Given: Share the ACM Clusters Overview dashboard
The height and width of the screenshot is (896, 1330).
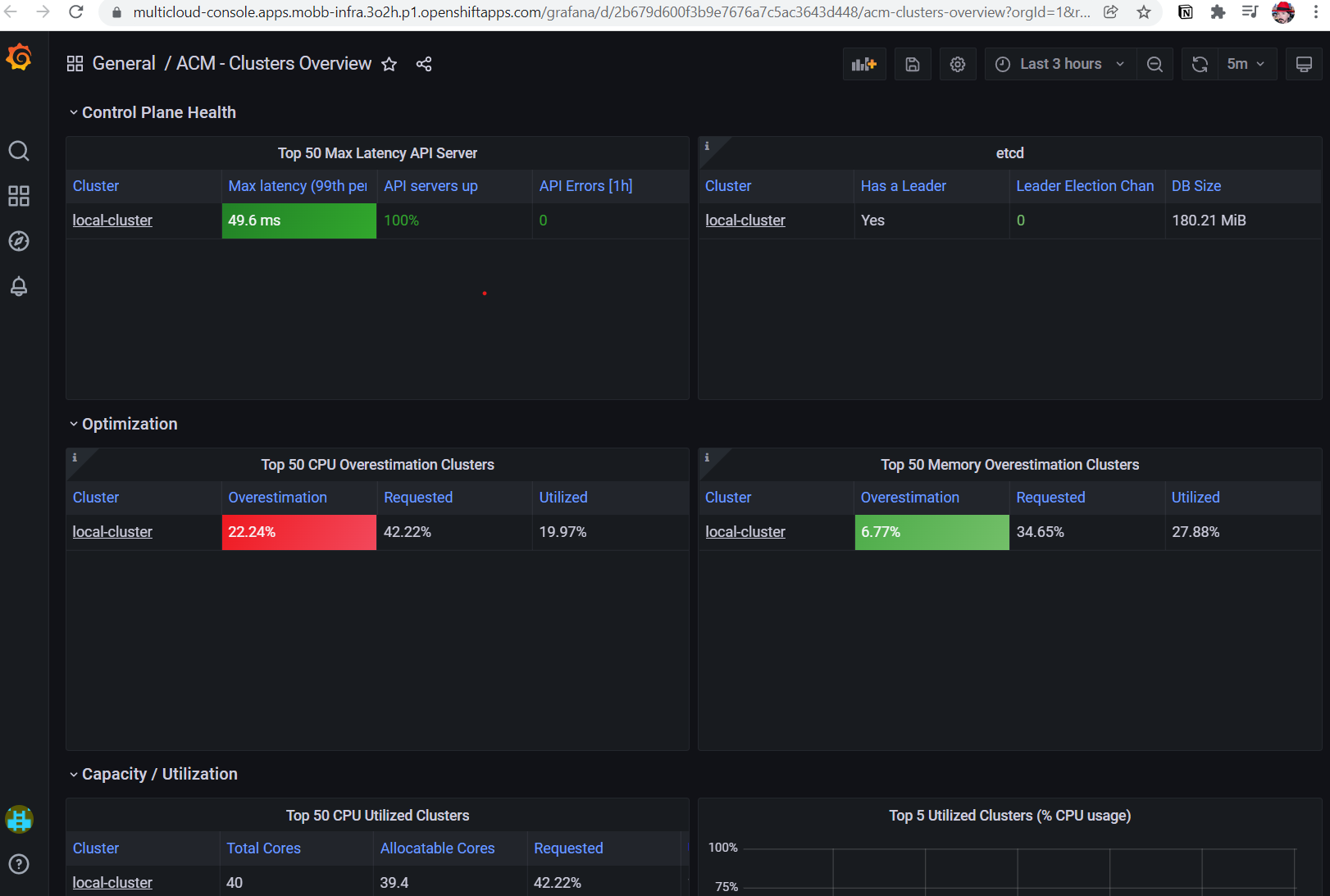Looking at the screenshot, I should click(x=424, y=64).
